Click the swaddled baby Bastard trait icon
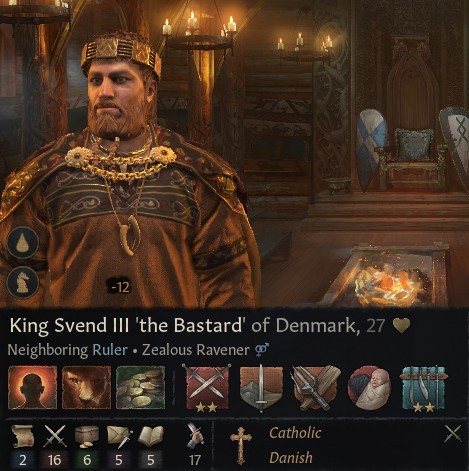The width and height of the screenshot is (469, 471). click(x=369, y=388)
